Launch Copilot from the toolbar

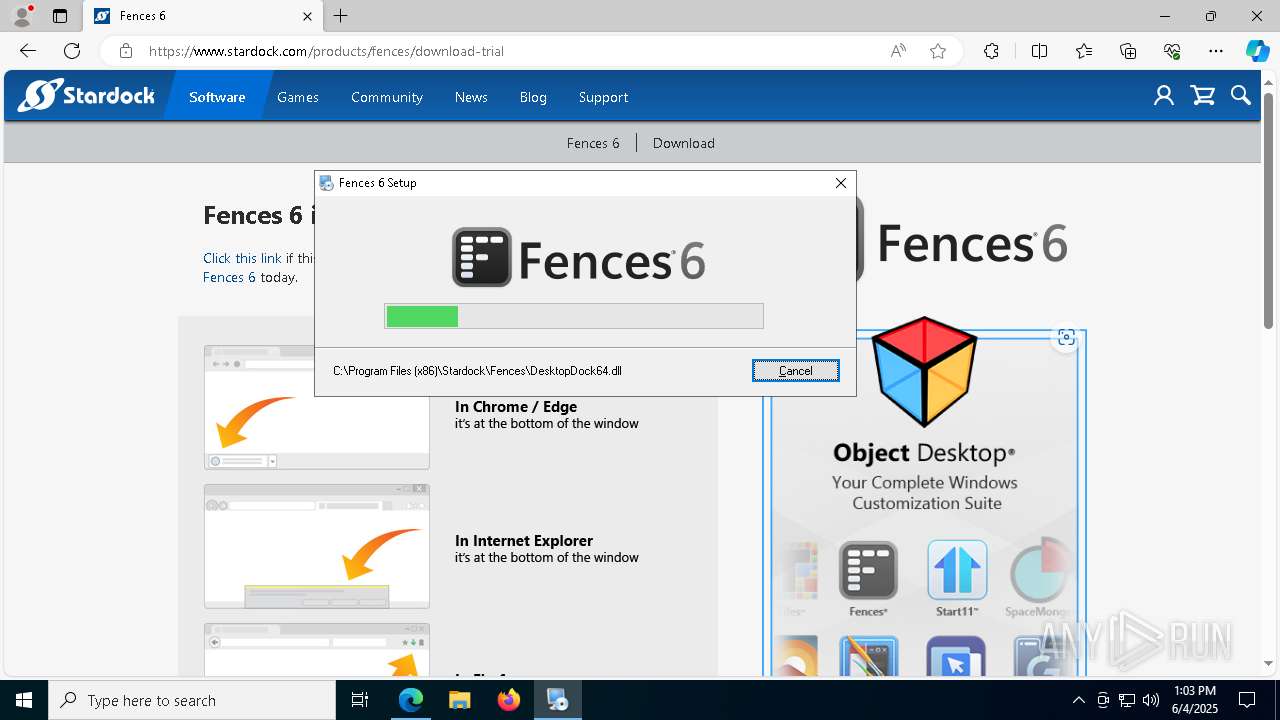[1257, 51]
